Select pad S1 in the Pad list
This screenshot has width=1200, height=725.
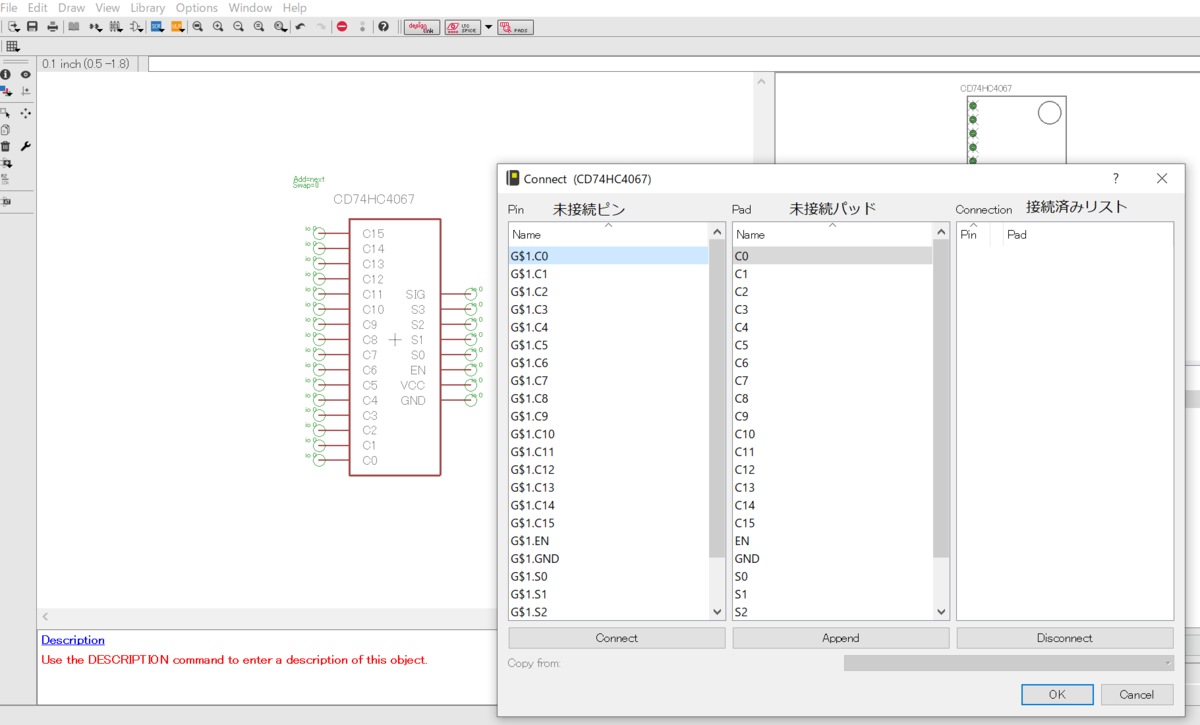pos(832,594)
